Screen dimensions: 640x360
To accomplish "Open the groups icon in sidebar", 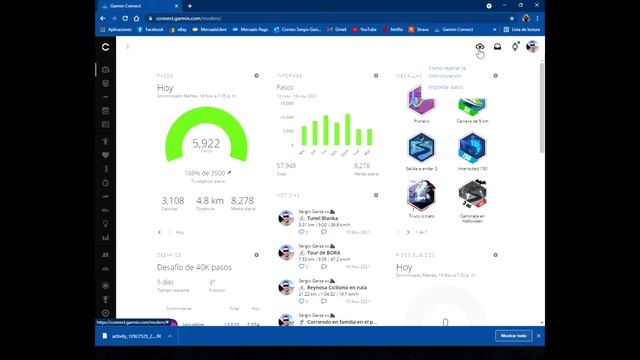I will click(105, 269).
